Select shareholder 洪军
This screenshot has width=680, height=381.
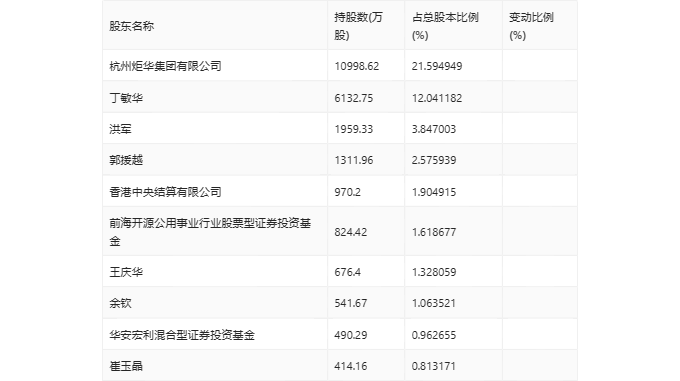(120, 129)
